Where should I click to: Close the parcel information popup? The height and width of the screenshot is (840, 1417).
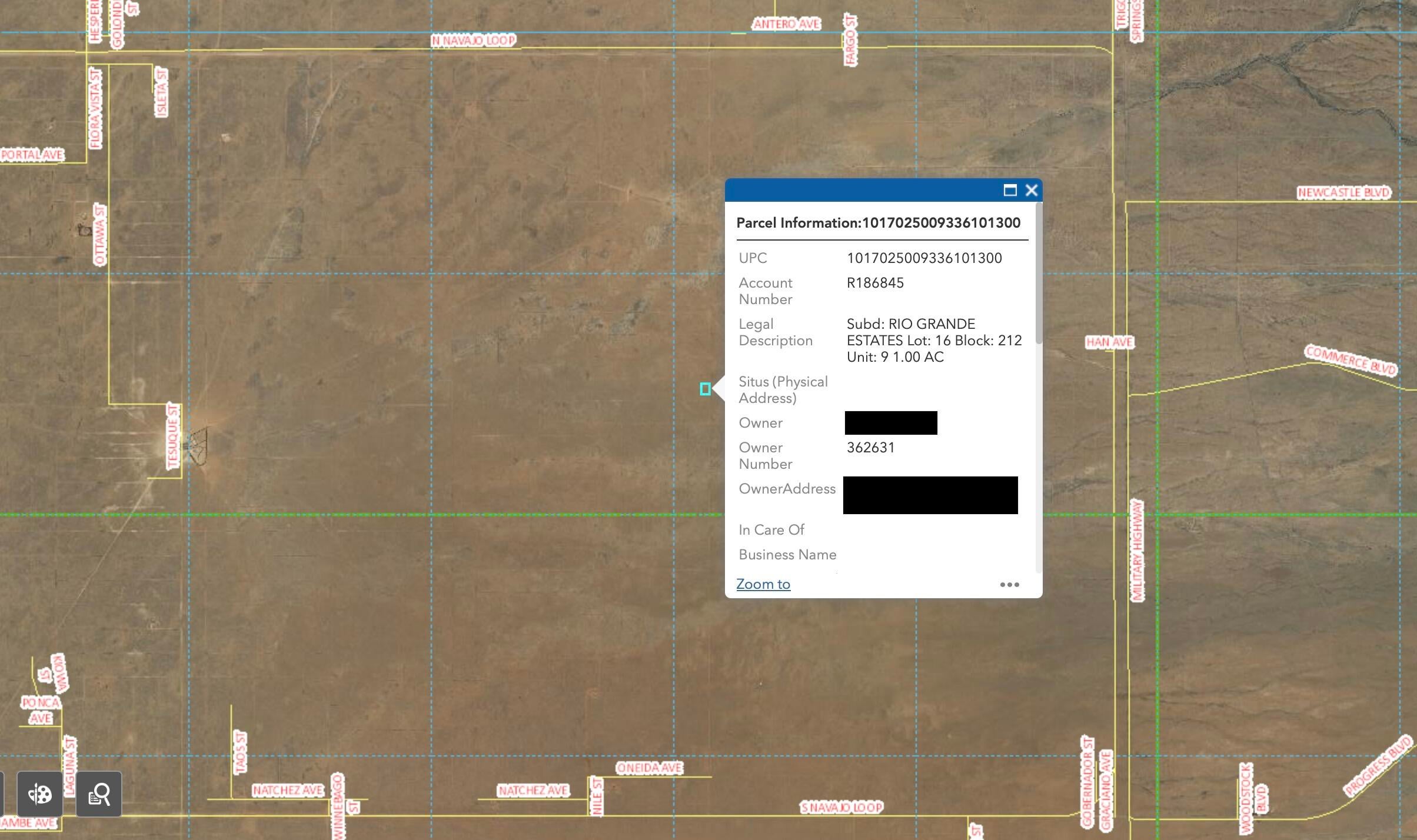pos(1031,190)
